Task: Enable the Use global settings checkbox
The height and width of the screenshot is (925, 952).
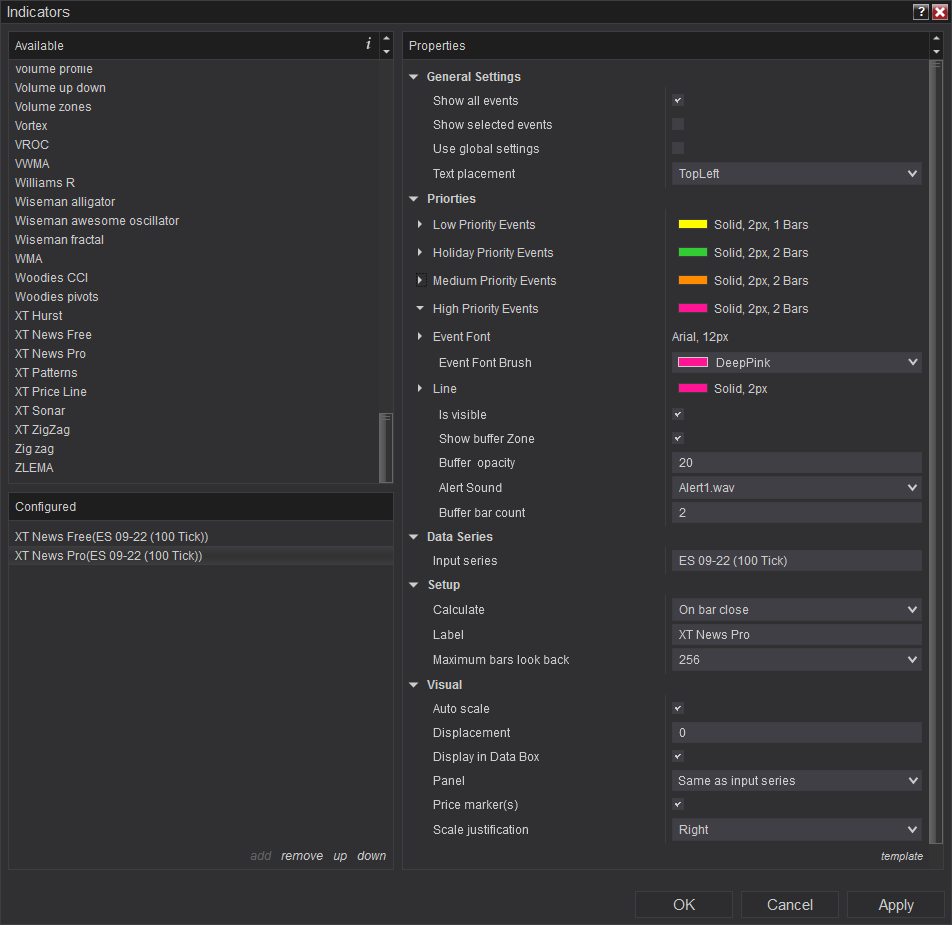Action: point(678,148)
